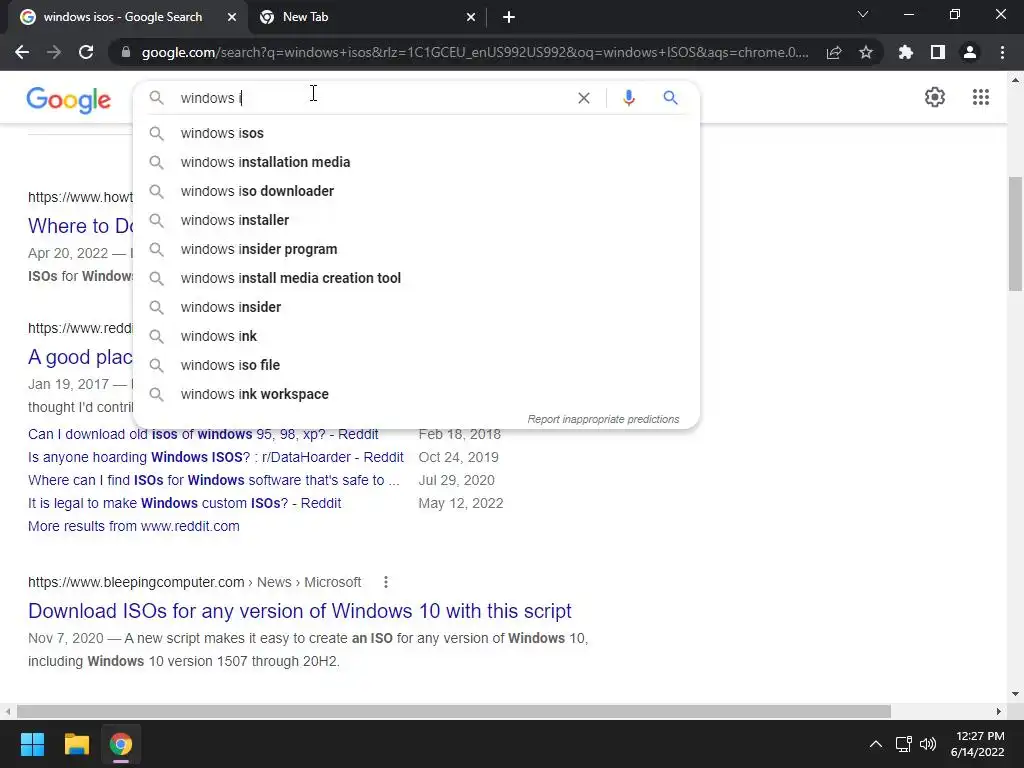This screenshot has height=768, width=1024.
Task: Open the Chrome profile avatar
Action: 970,52
